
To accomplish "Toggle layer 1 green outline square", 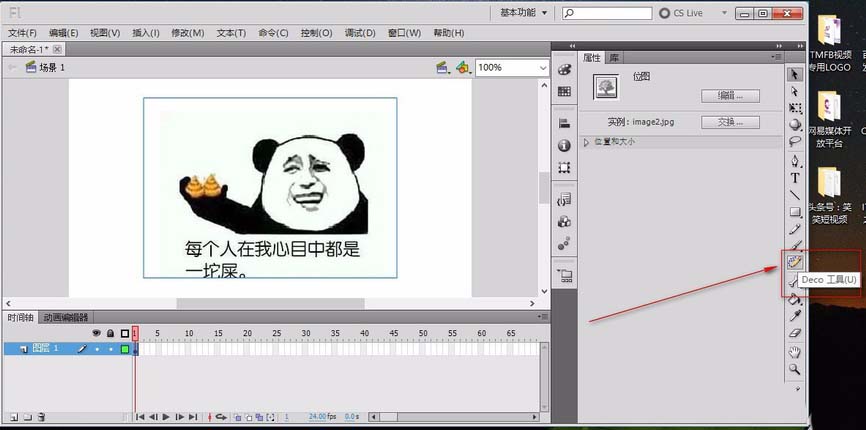I will (125, 349).
